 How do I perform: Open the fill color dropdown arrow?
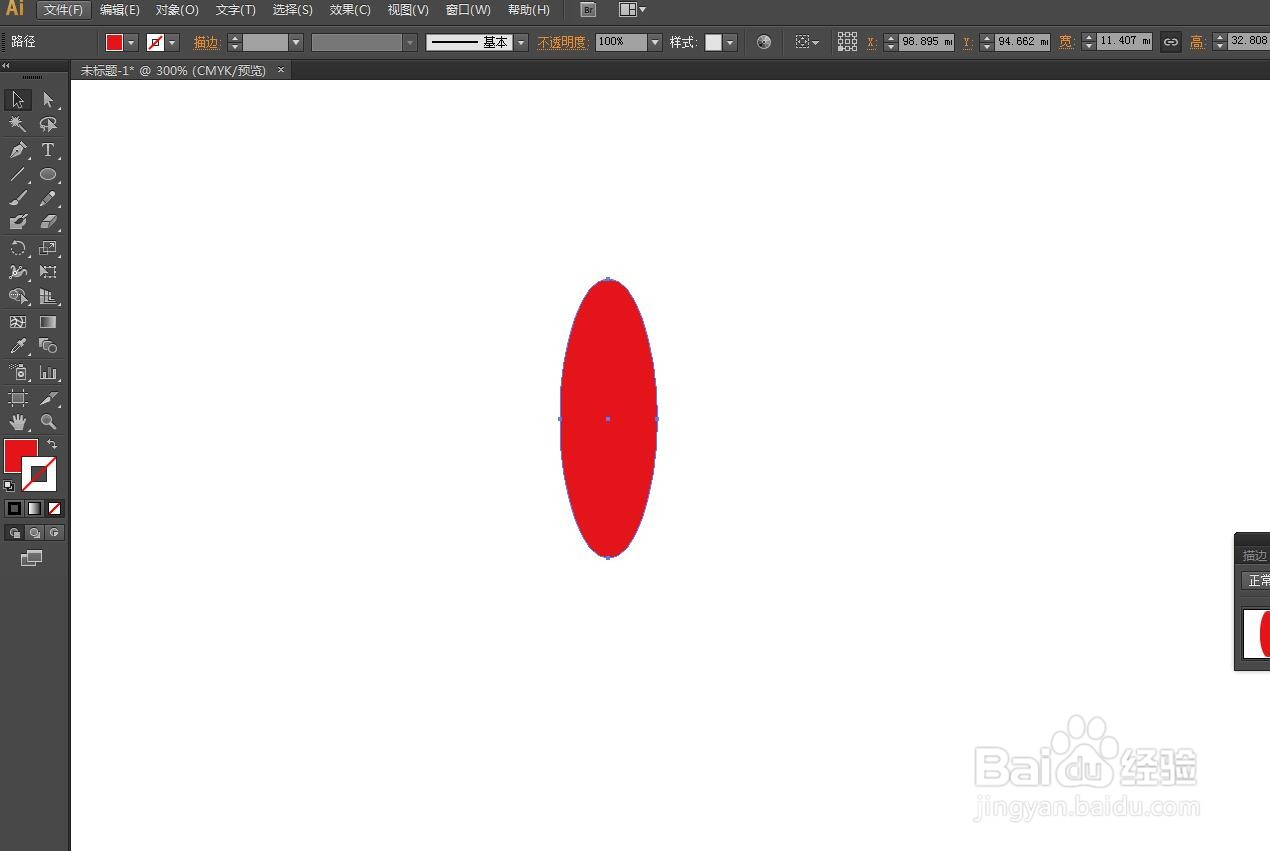[131, 42]
